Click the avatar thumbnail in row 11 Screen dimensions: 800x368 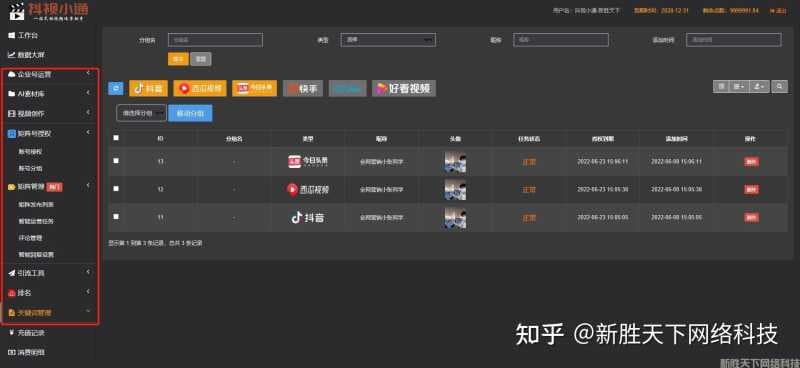(455, 217)
